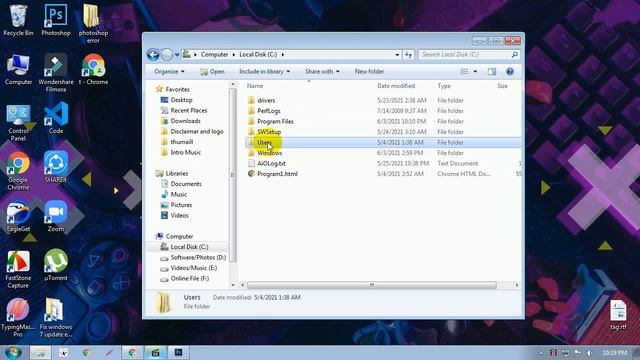Open Software/Photos (D:) drive in sidebar

[198, 258]
